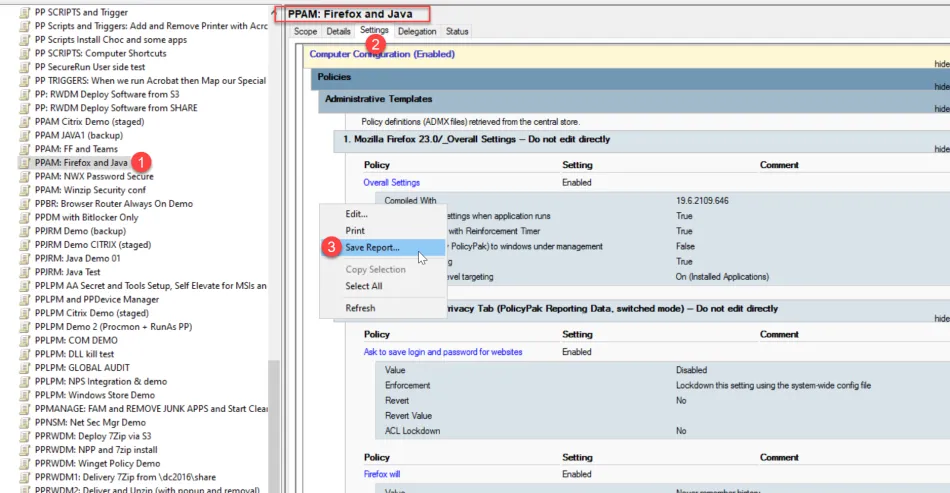The image size is (950, 493).
Task: Select Refresh in the context menu
Action: tap(360, 308)
